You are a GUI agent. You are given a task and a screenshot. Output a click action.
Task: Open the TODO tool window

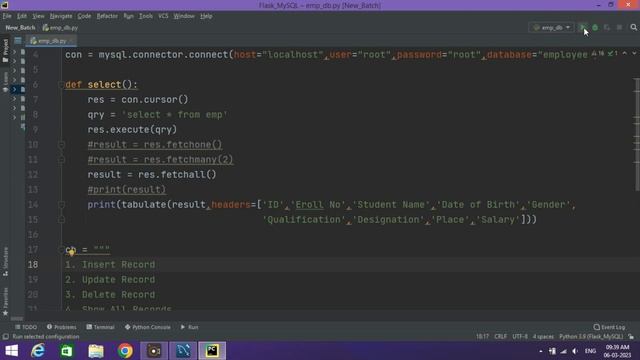[x=26, y=327]
